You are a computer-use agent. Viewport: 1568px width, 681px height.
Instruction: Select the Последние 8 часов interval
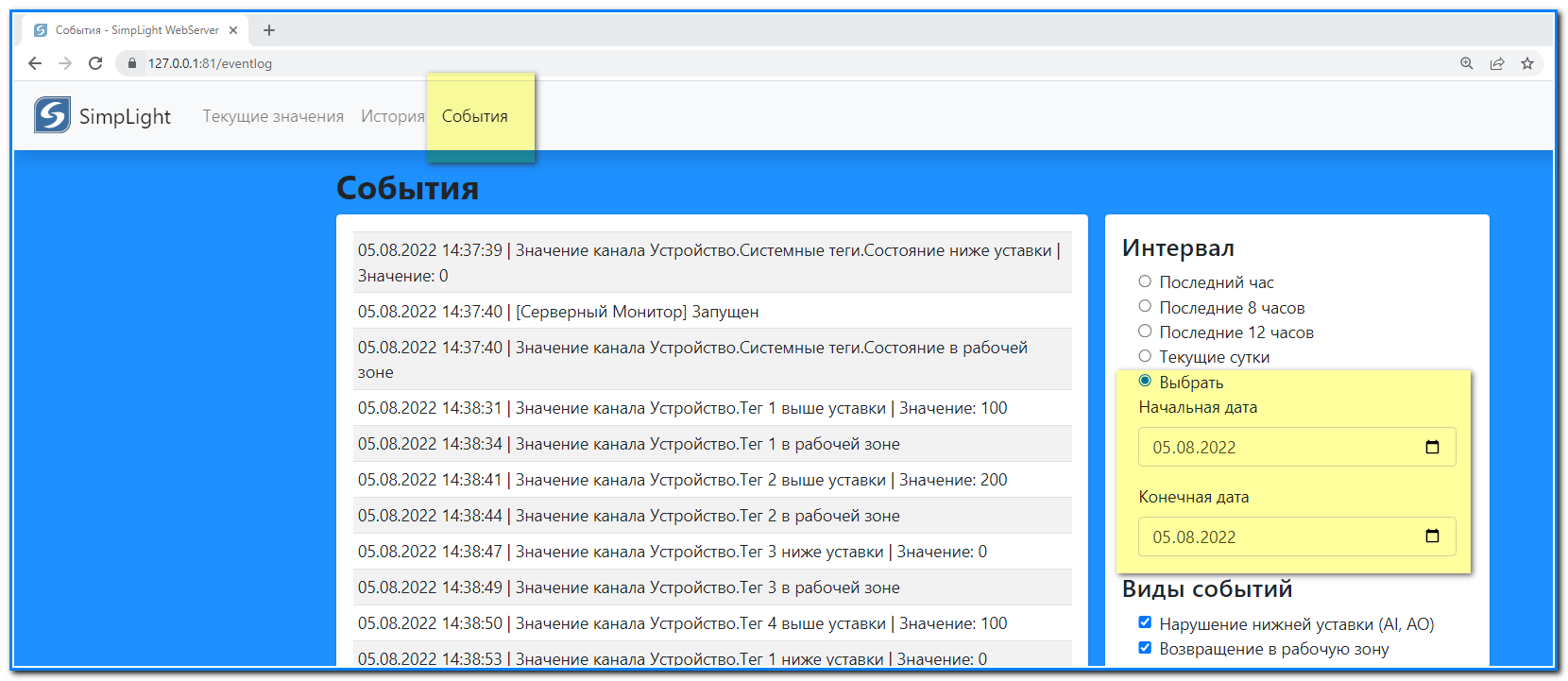tap(1145, 306)
